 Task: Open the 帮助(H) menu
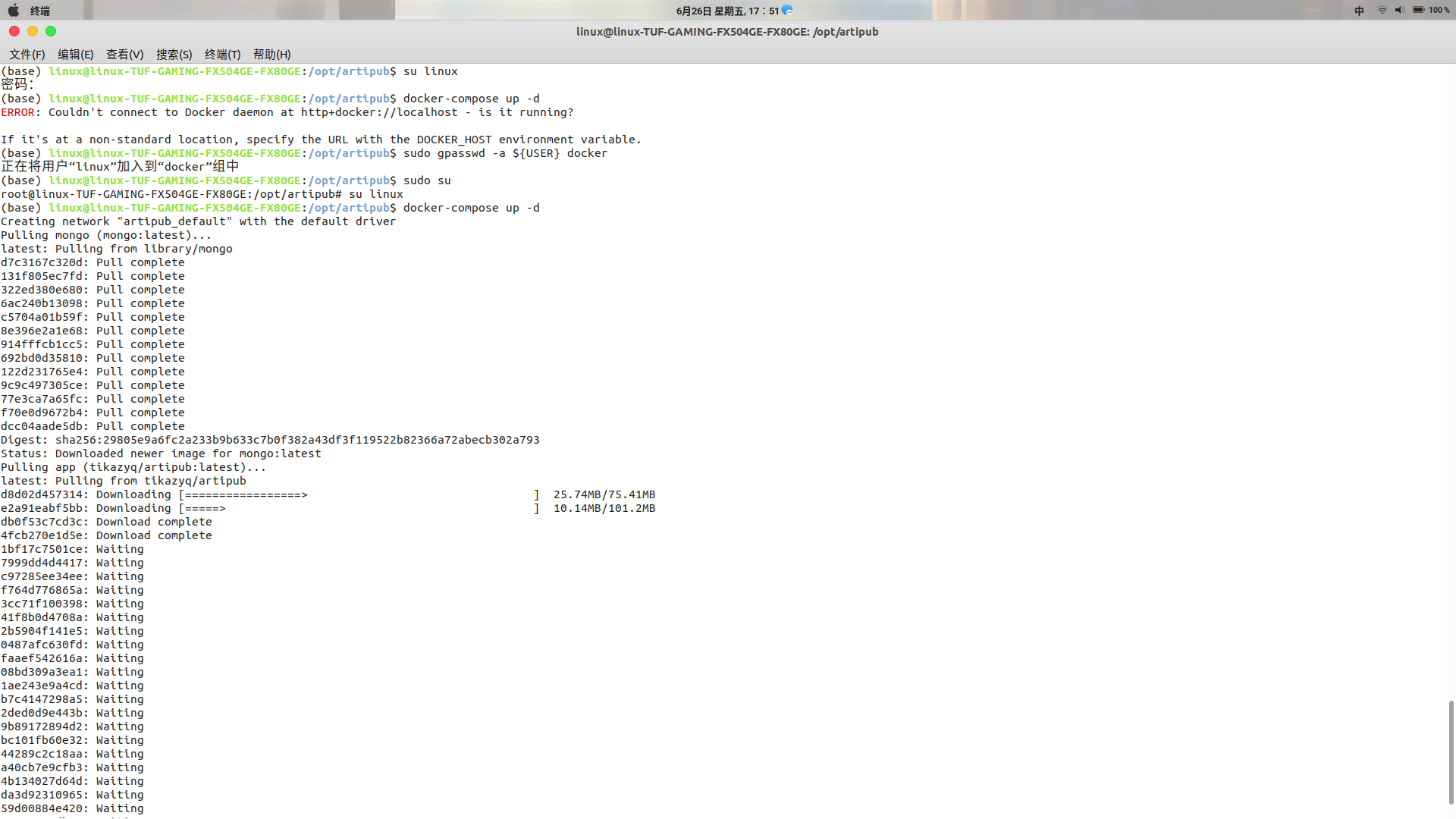tap(271, 55)
